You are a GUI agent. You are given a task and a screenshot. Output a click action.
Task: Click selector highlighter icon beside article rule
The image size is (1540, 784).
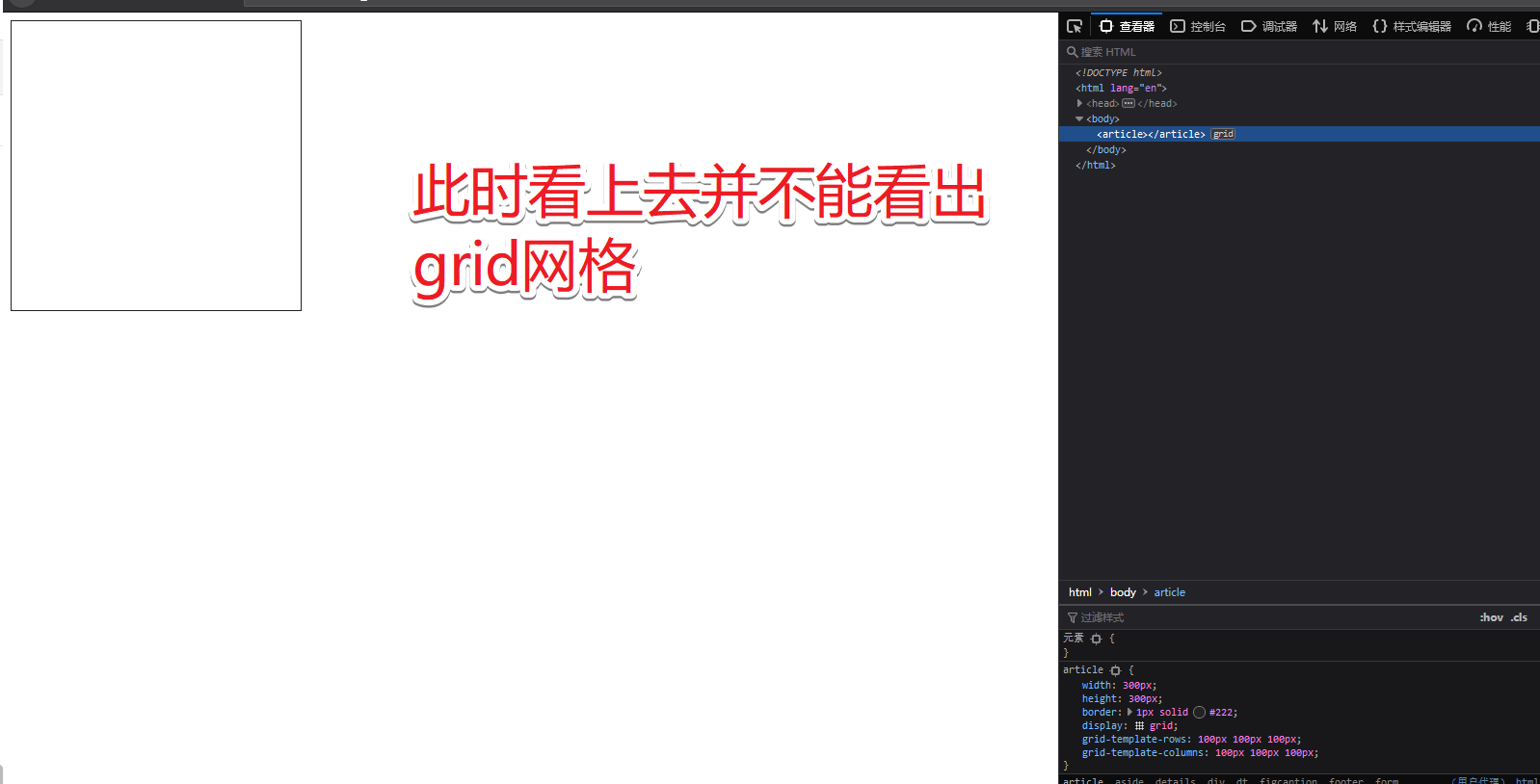pyautogui.click(x=1115, y=670)
